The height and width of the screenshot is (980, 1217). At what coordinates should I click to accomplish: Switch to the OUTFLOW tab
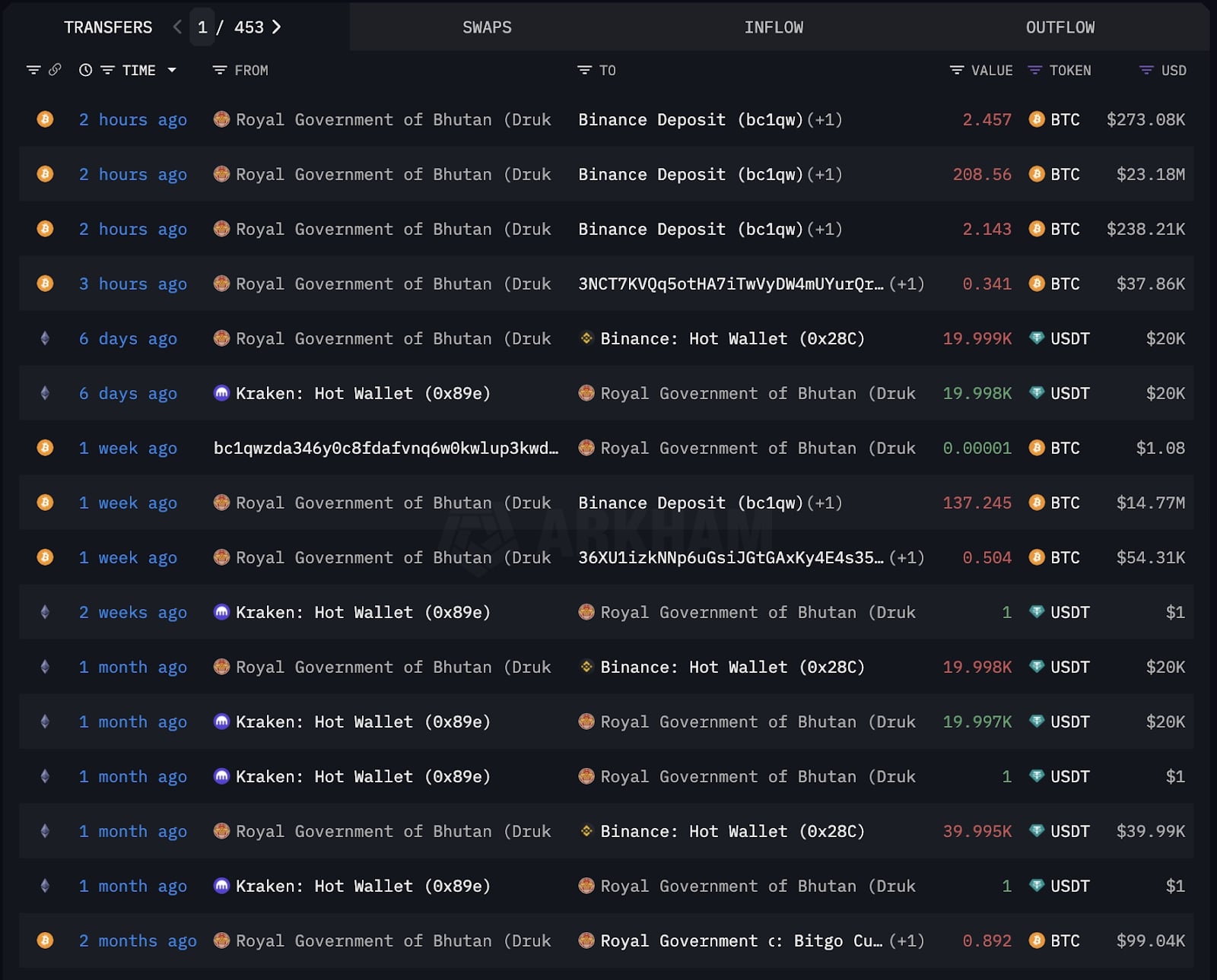pyautogui.click(x=1060, y=27)
